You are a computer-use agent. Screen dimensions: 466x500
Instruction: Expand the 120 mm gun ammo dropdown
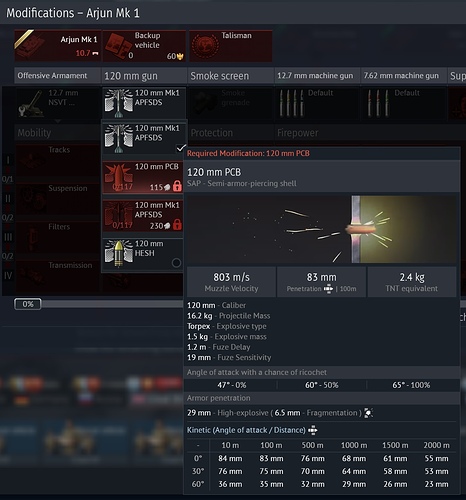(x=144, y=103)
